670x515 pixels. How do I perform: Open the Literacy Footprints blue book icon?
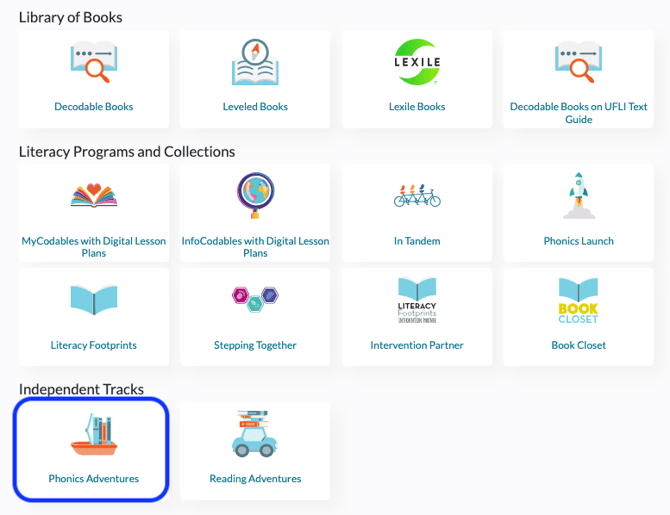(x=93, y=299)
